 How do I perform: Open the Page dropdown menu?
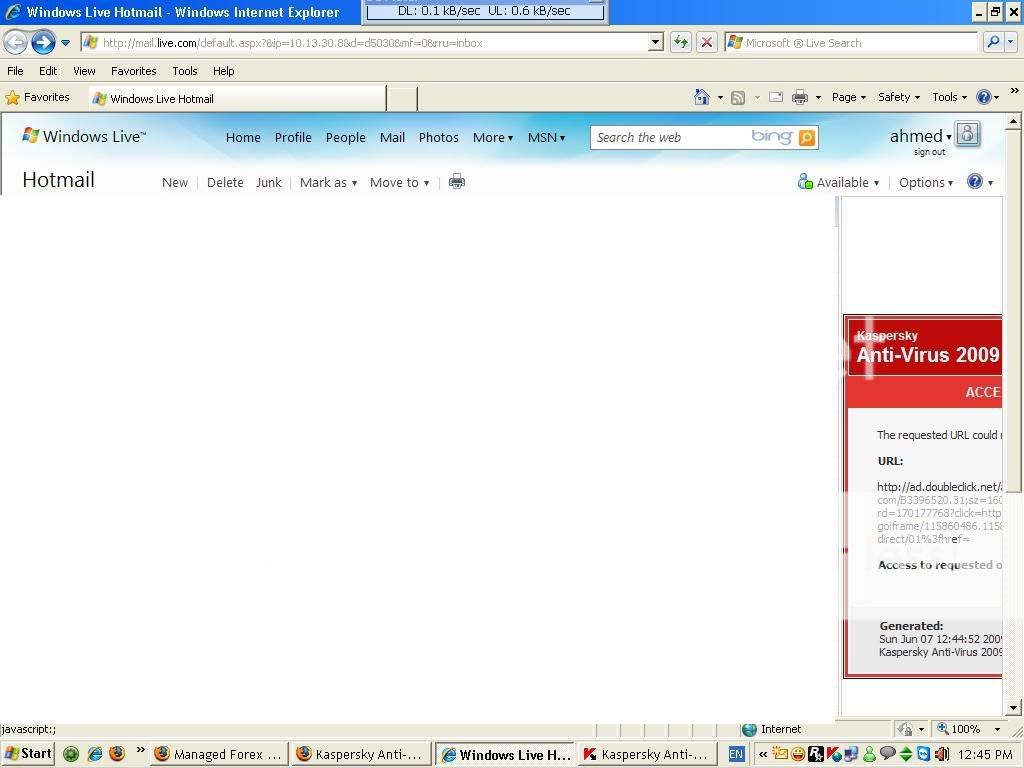[x=849, y=97]
